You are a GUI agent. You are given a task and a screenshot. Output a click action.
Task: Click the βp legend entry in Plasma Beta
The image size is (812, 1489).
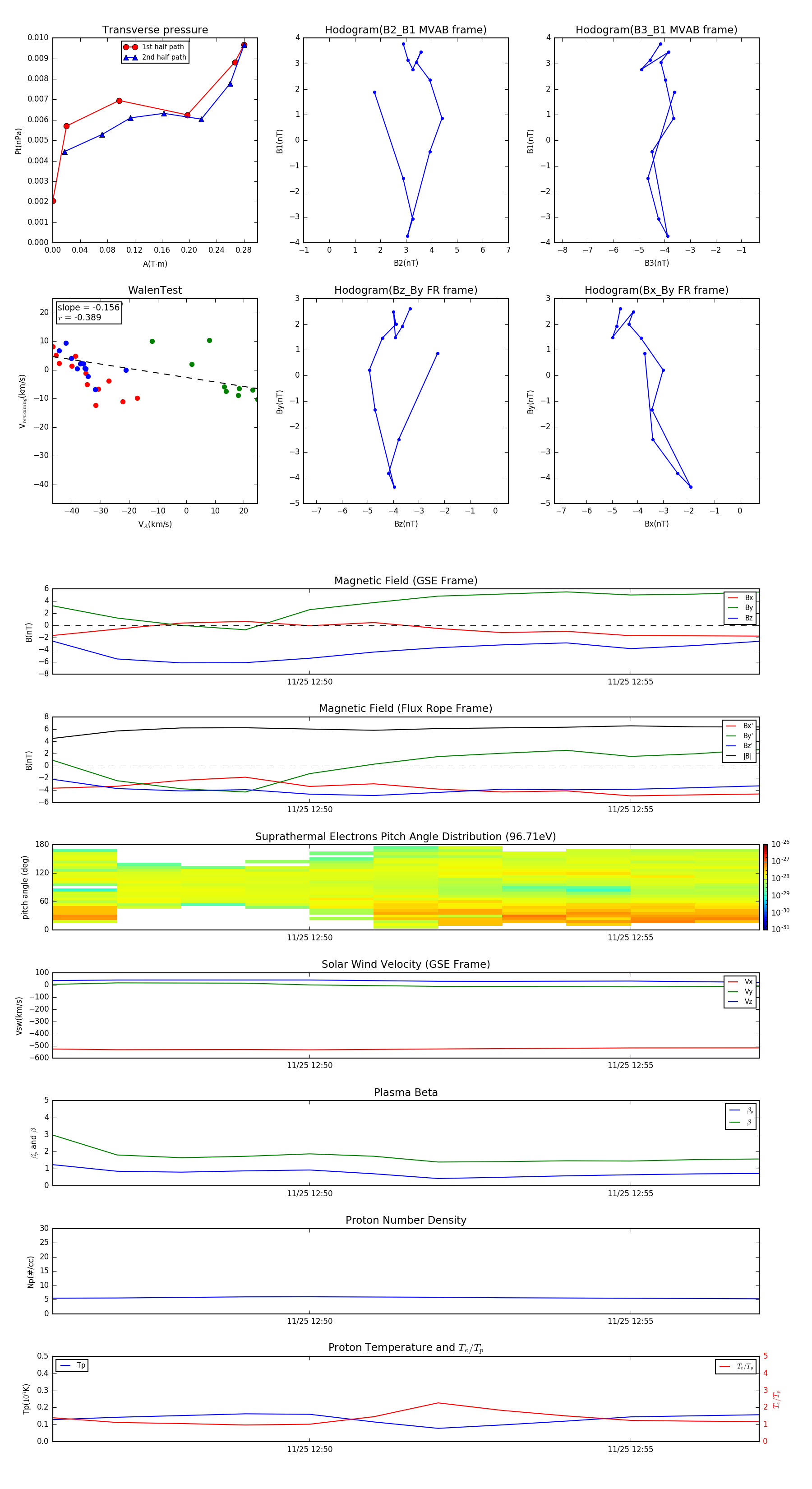click(x=742, y=1110)
